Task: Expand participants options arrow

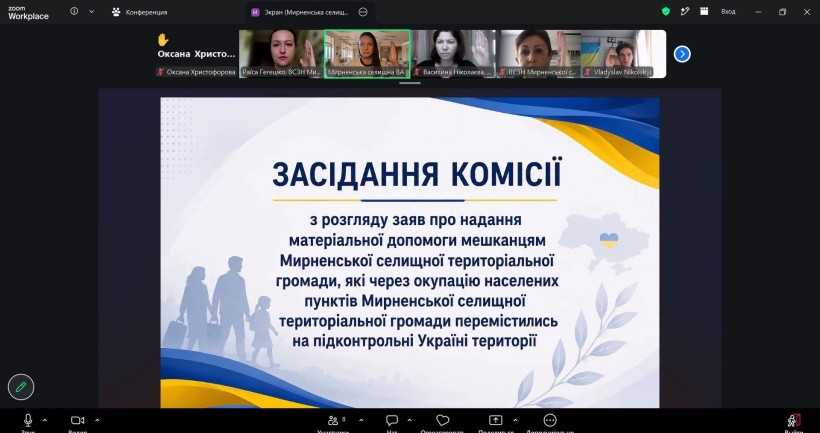Action: [x=361, y=420]
